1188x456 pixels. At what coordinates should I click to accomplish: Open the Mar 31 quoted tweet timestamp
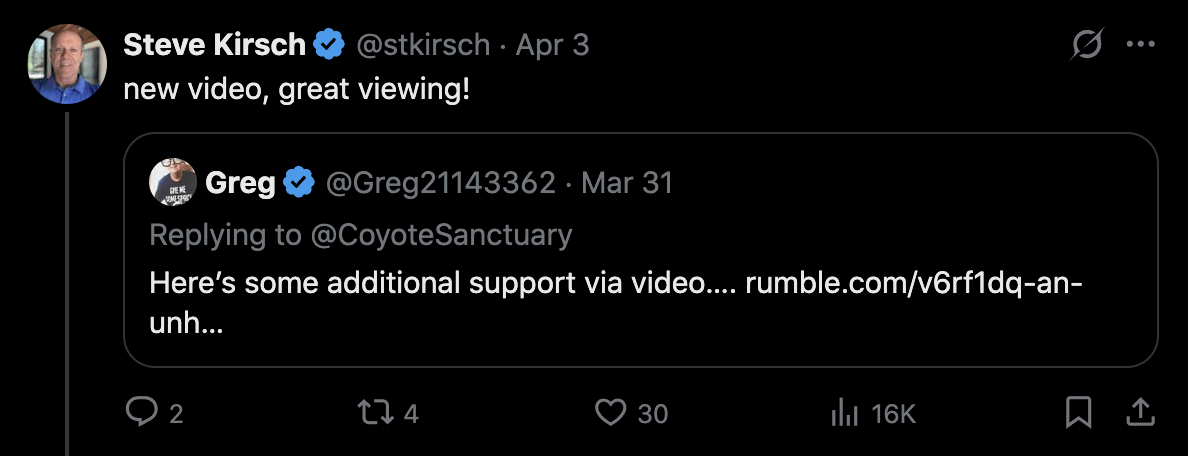pyautogui.click(x=627, y=183)
